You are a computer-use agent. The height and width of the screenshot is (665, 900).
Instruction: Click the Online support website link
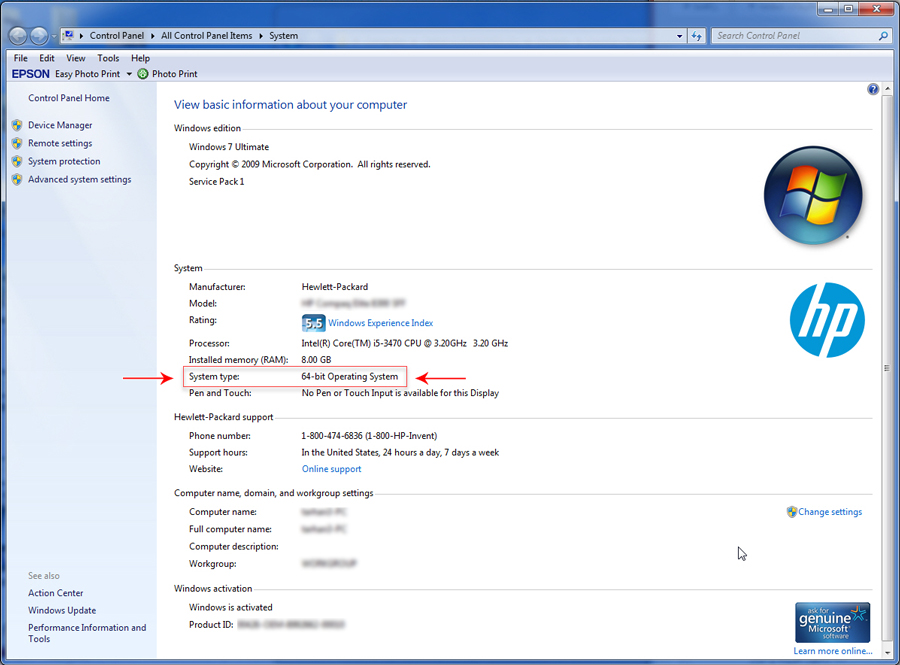331,469
